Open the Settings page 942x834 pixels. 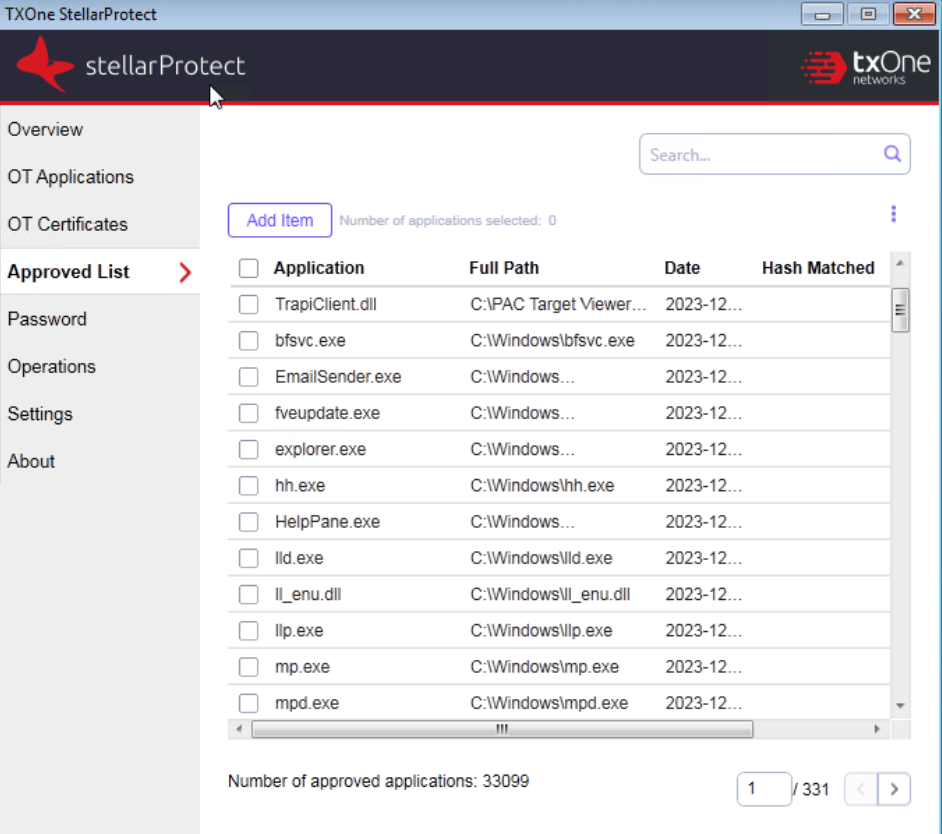coord(40,414)
